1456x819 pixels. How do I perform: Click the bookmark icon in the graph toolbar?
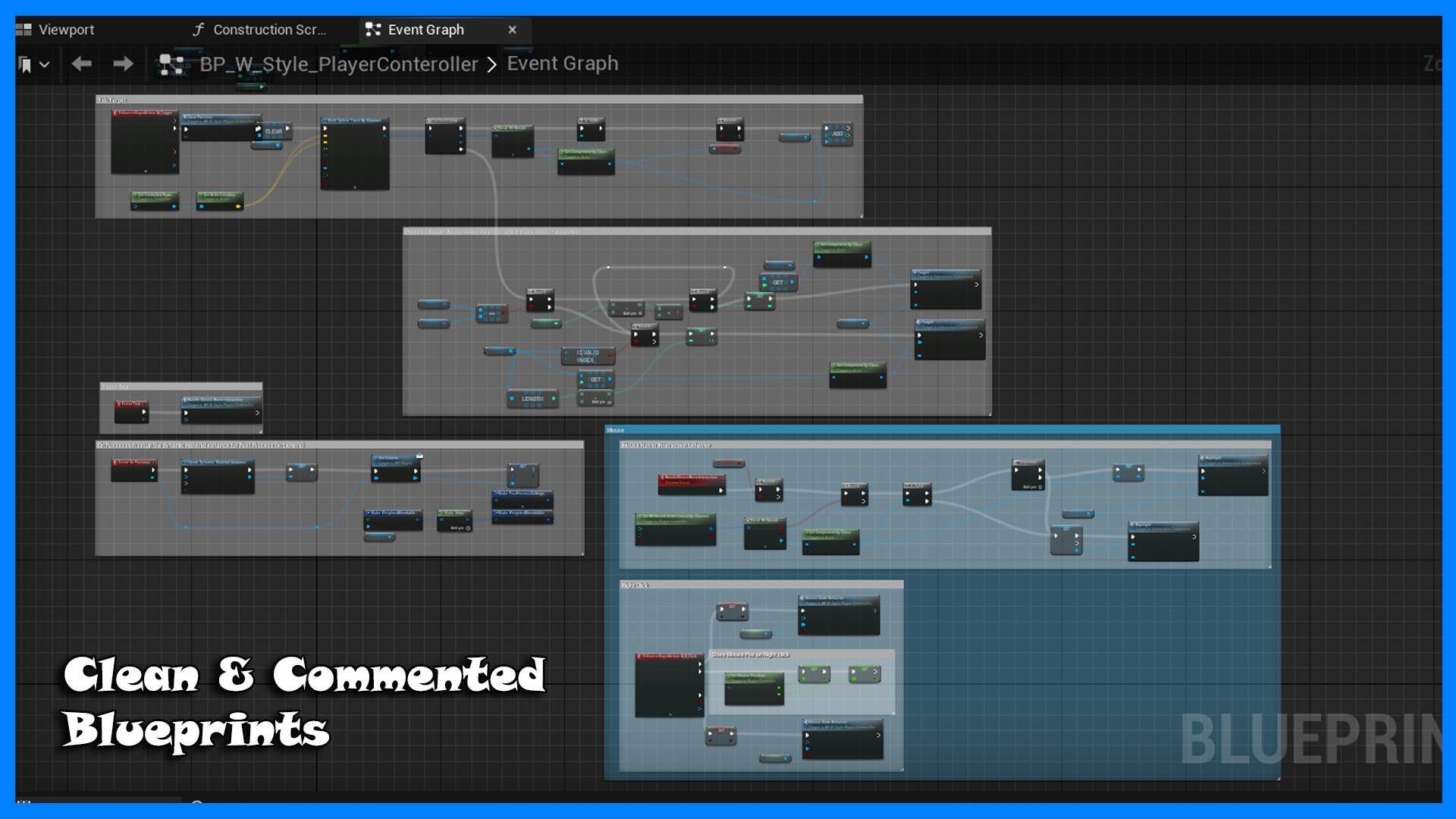pos(25,64)
